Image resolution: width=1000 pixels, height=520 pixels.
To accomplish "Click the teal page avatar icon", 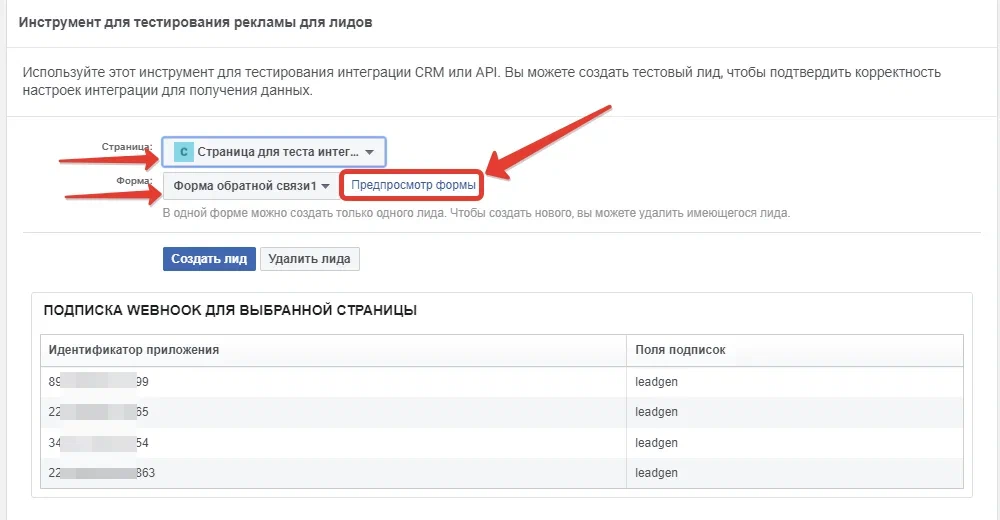I will click(x=184, y=152).
